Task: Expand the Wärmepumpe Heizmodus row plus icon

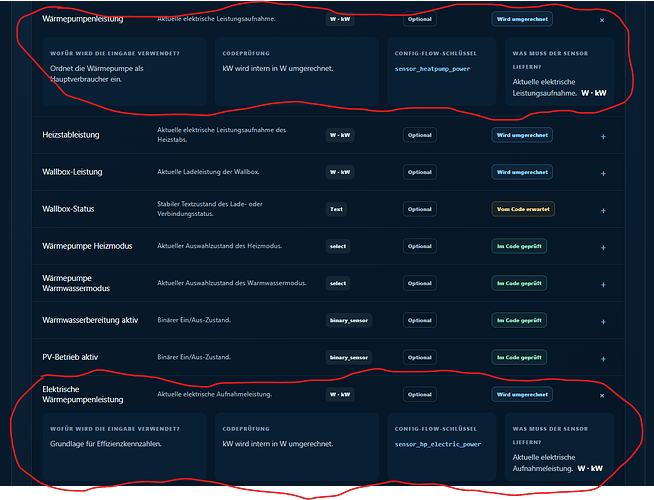Action: coord(603,248)
